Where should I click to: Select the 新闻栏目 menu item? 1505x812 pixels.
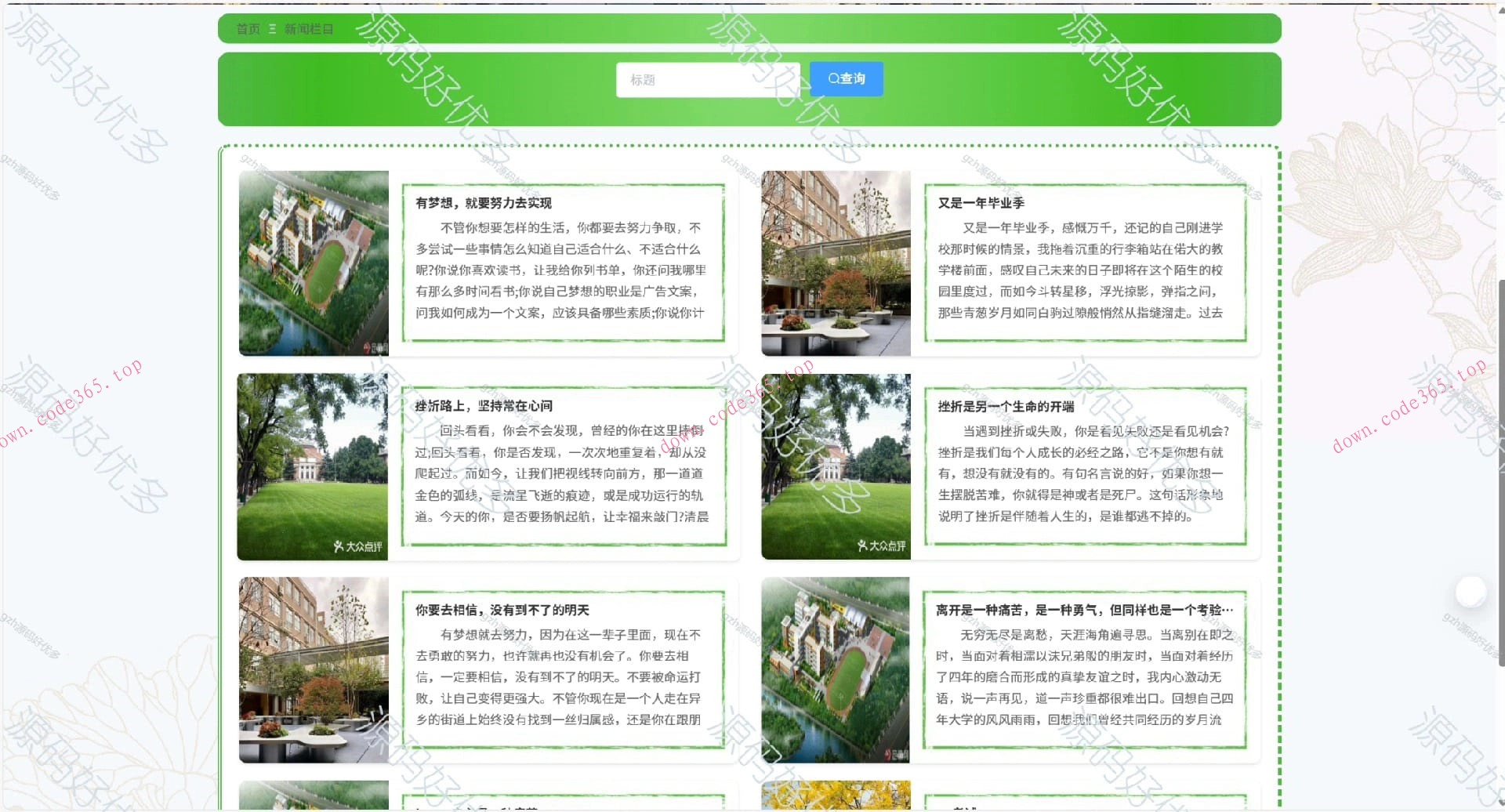(307, 28)
